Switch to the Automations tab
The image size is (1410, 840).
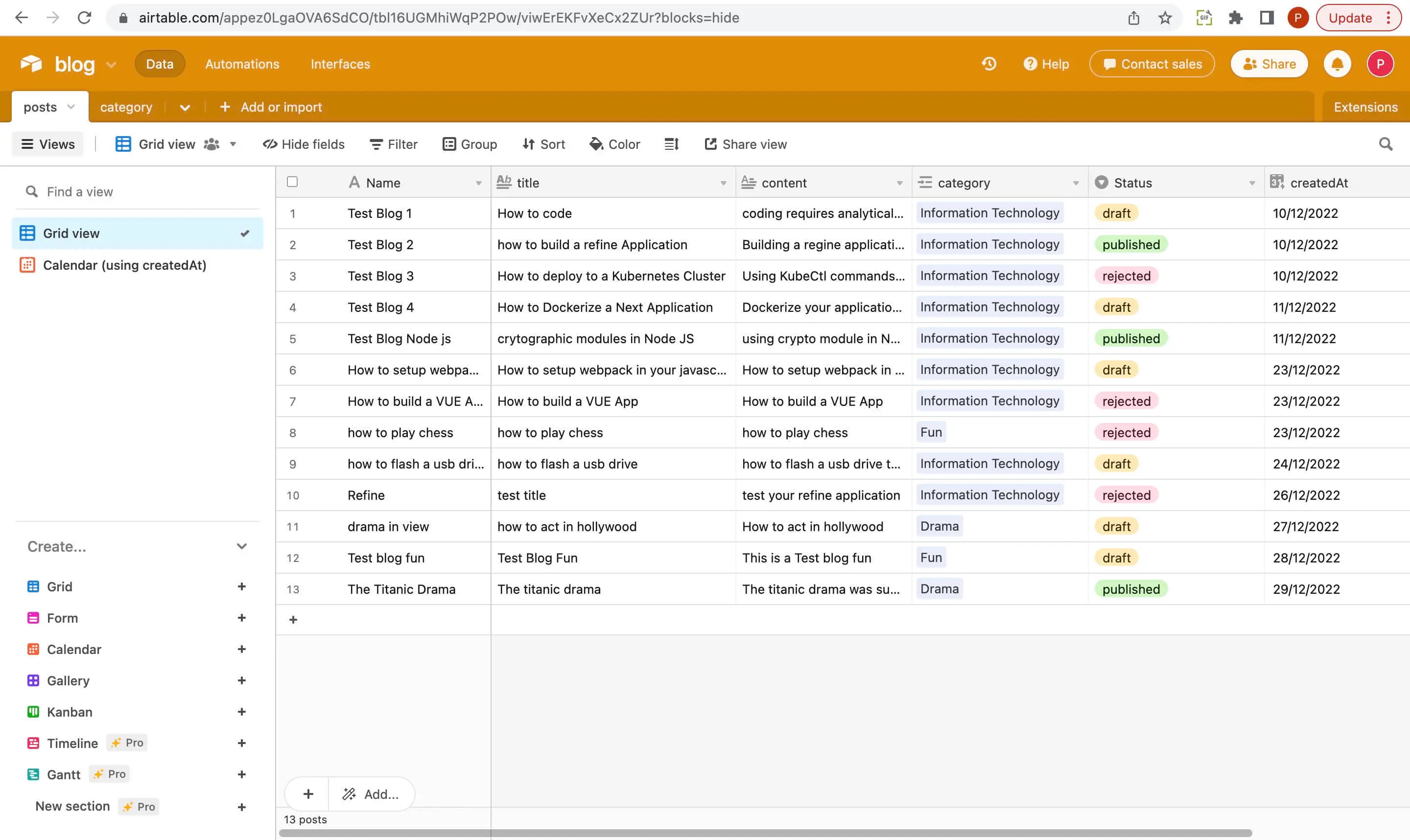pyautogui.click(x=242, y=64)
